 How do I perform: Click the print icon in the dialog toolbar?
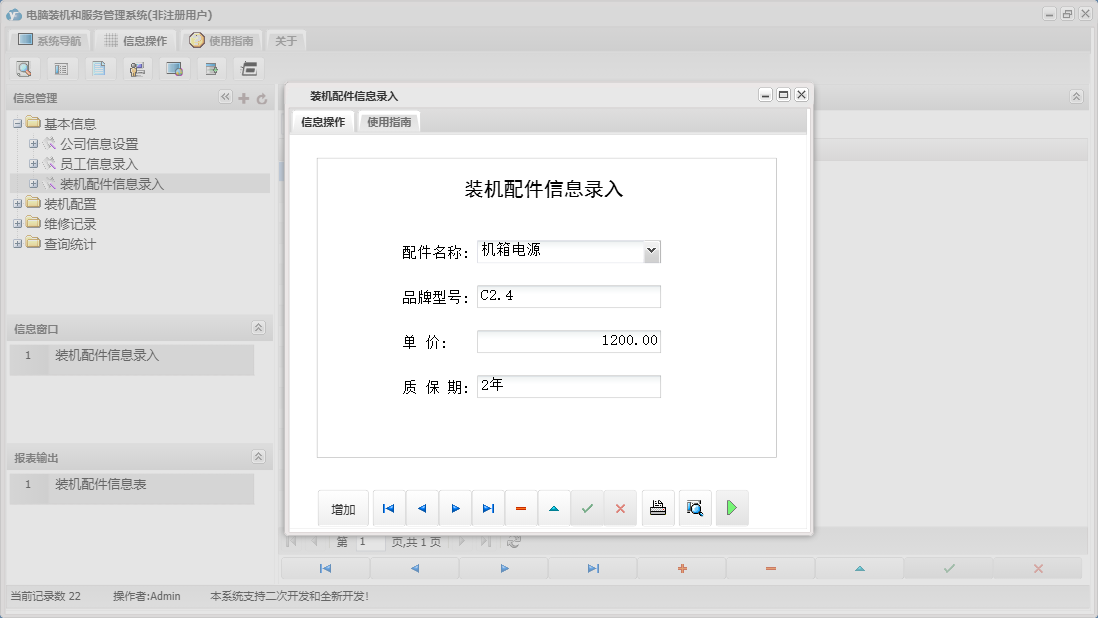(657, 508)
